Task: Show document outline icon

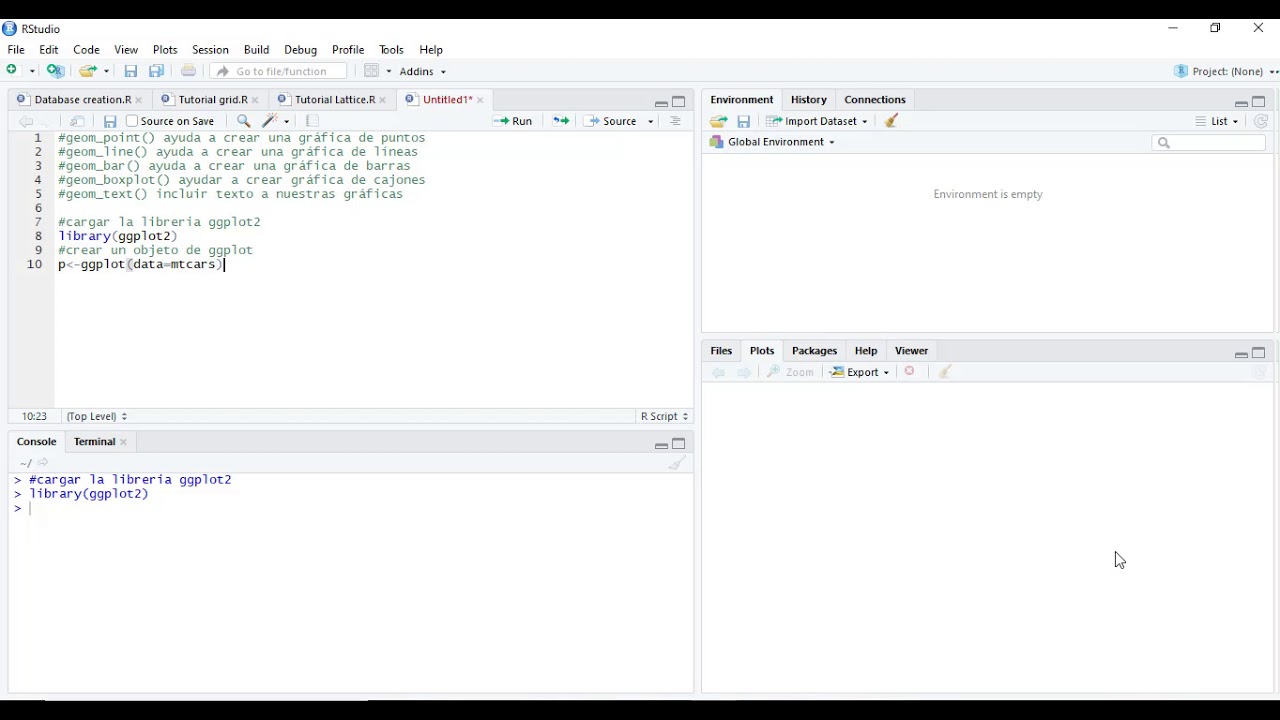Action: (676, 121)
